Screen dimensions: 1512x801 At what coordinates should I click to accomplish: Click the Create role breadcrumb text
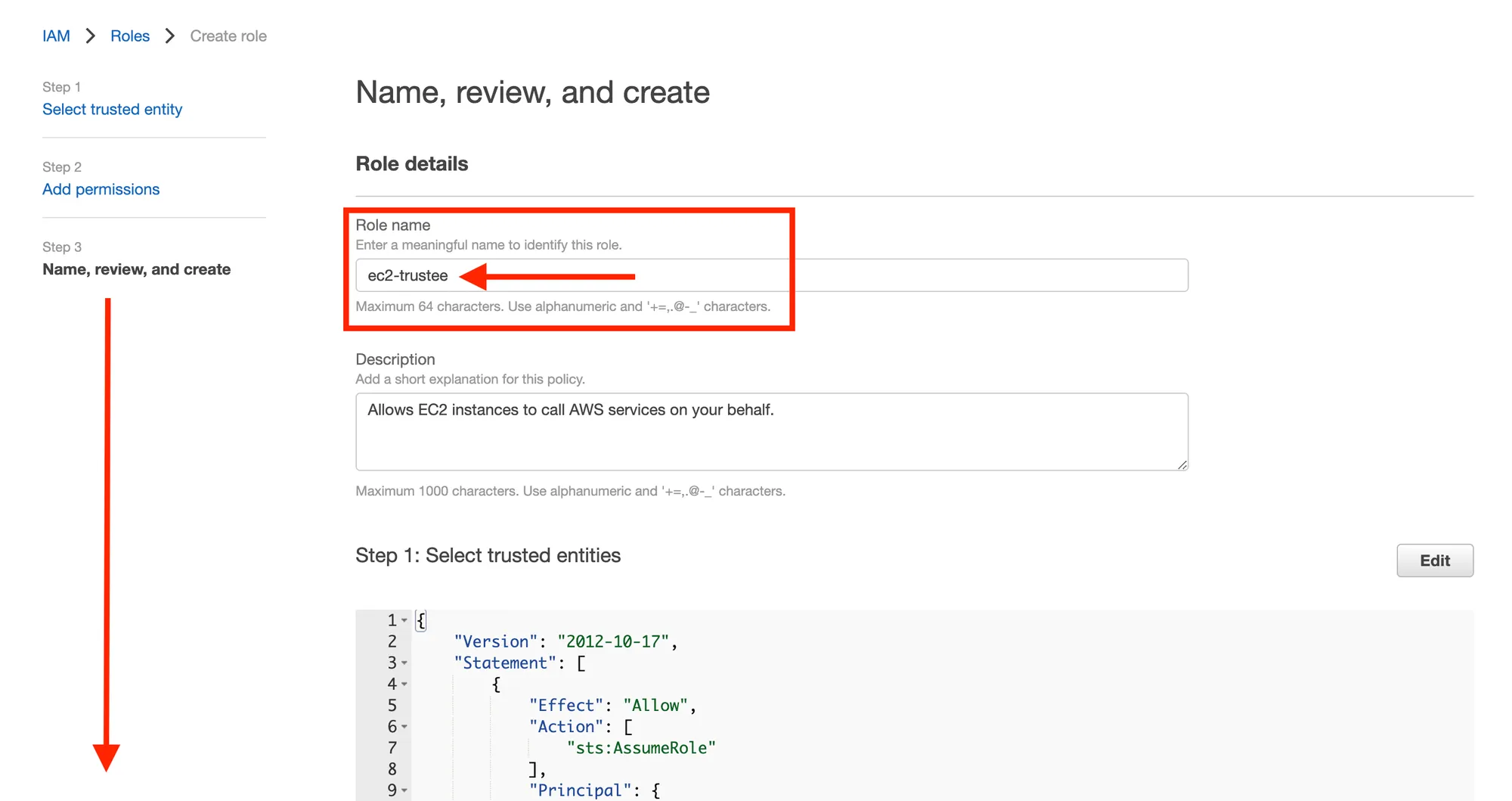point(228,36)
